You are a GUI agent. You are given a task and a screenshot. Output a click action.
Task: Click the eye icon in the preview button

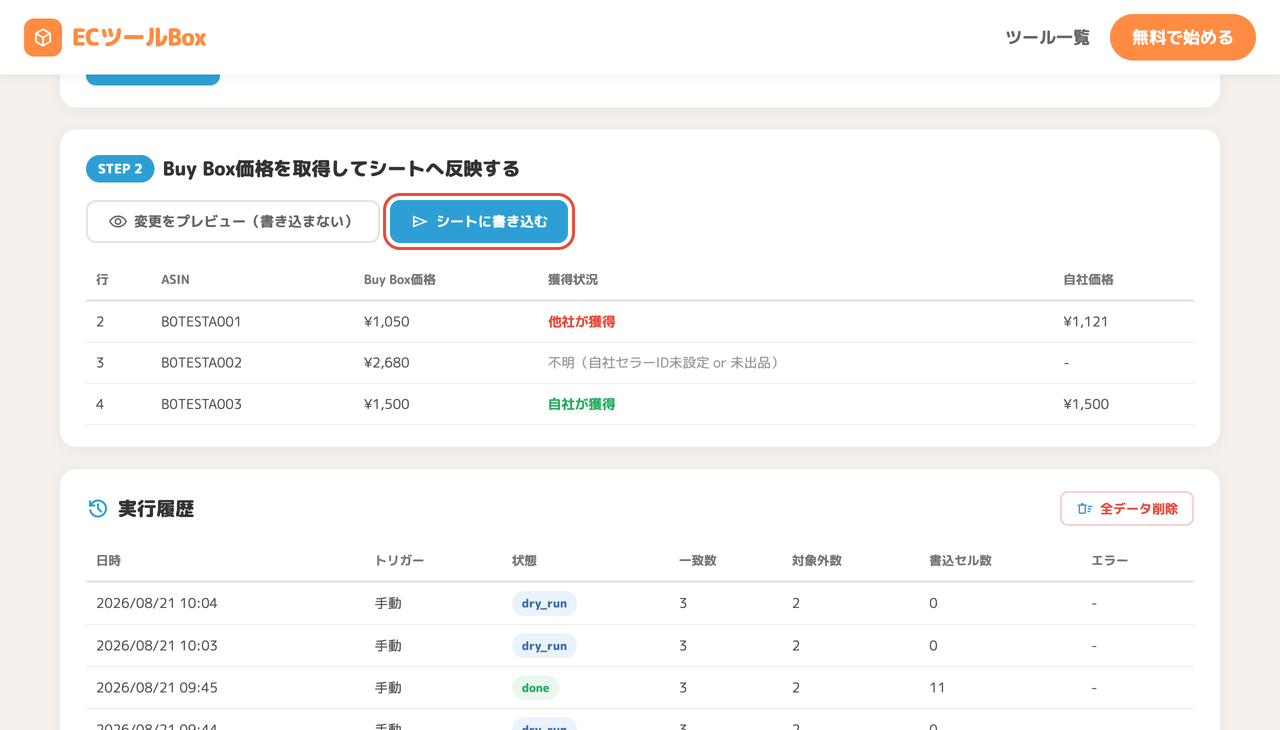pos(118,222)
